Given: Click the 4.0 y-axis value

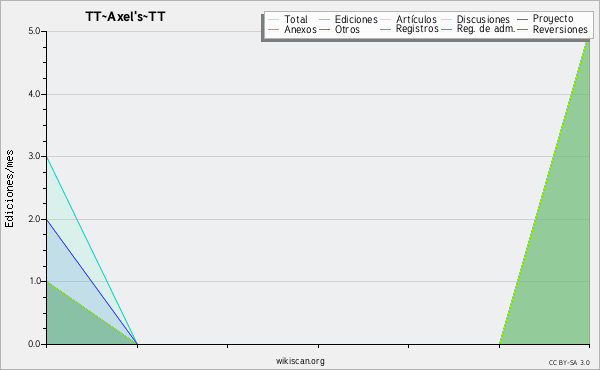Looking at the screenshot, I should 34,94.
